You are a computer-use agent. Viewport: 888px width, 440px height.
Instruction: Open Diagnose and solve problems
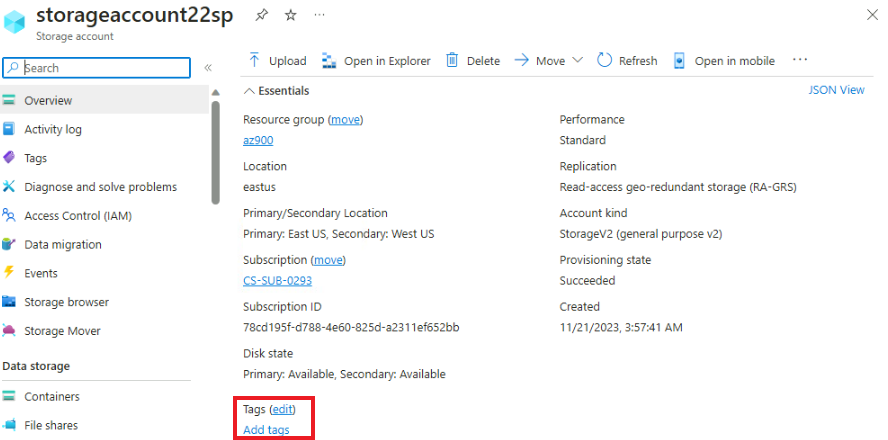(100, 187)
